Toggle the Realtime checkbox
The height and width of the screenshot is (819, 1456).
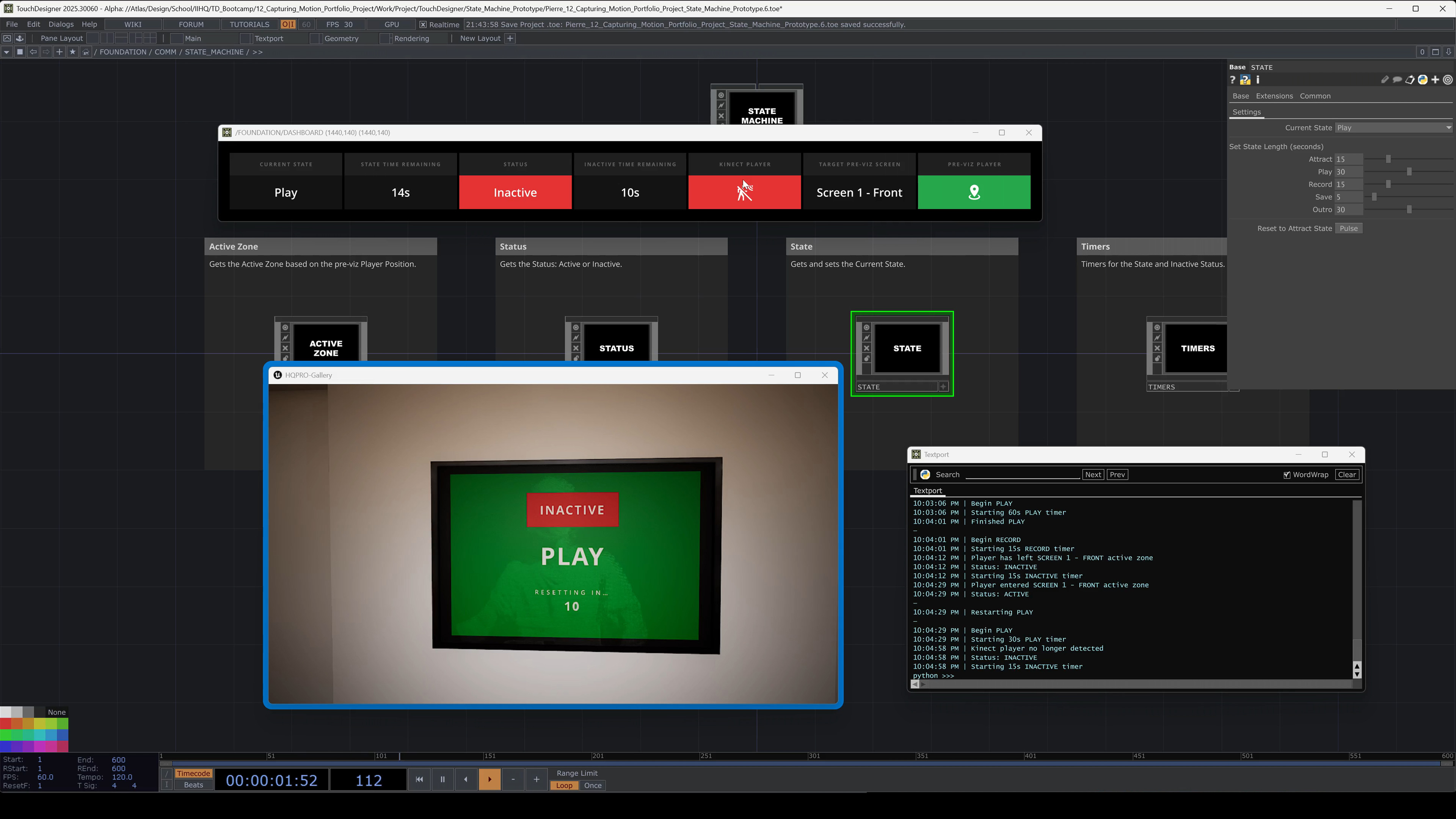tap(423, 24)
